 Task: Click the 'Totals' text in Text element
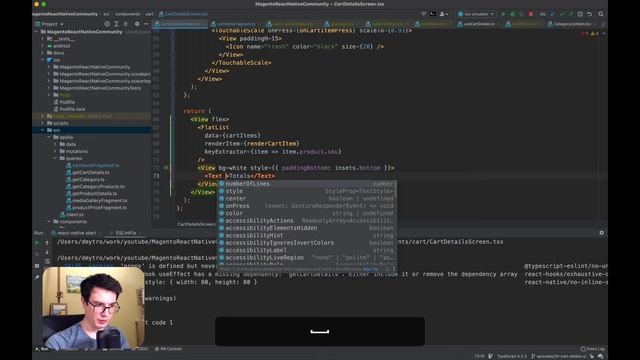click(x=240, y=176)
